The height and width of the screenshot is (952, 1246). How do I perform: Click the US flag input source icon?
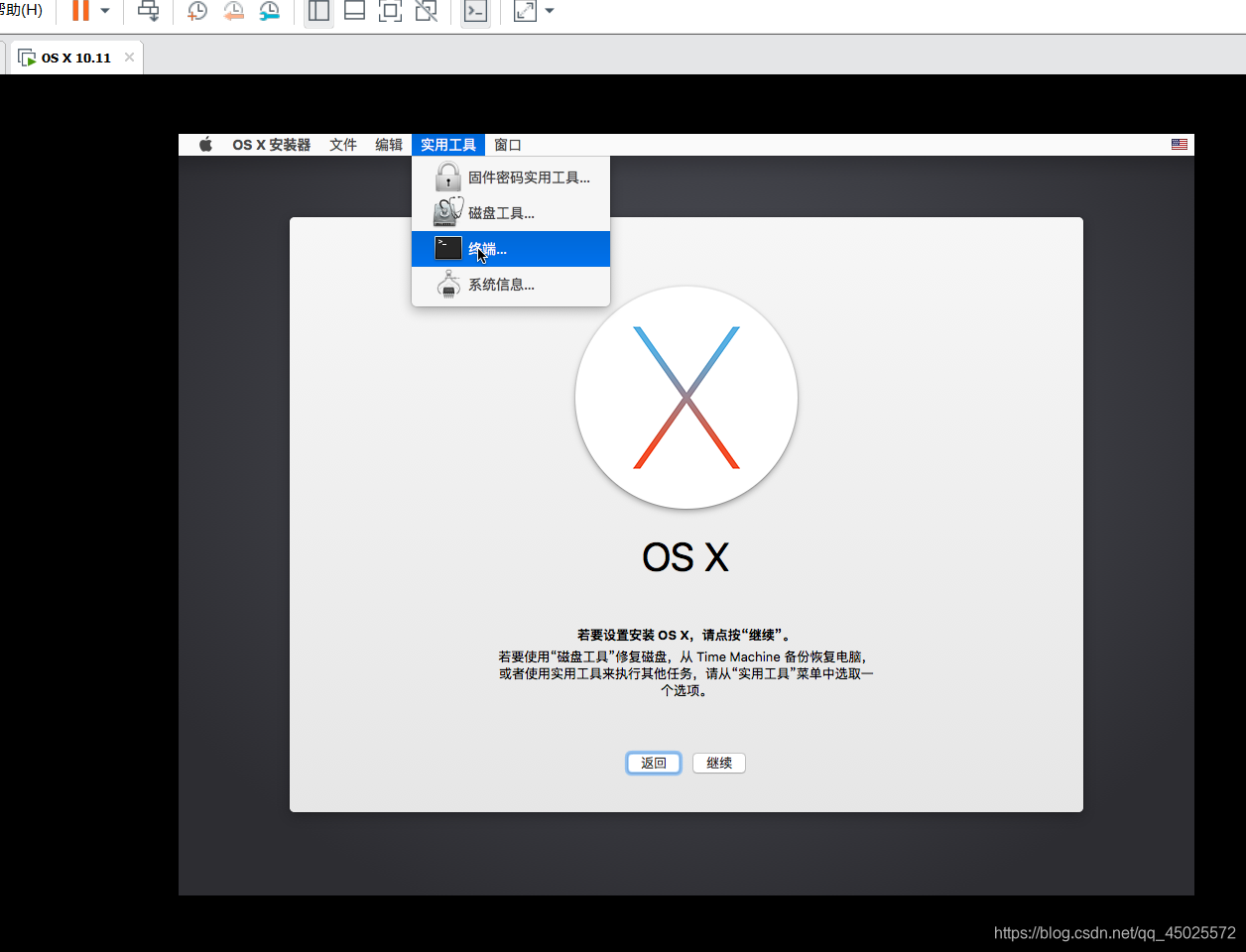tap(1180, 145)
